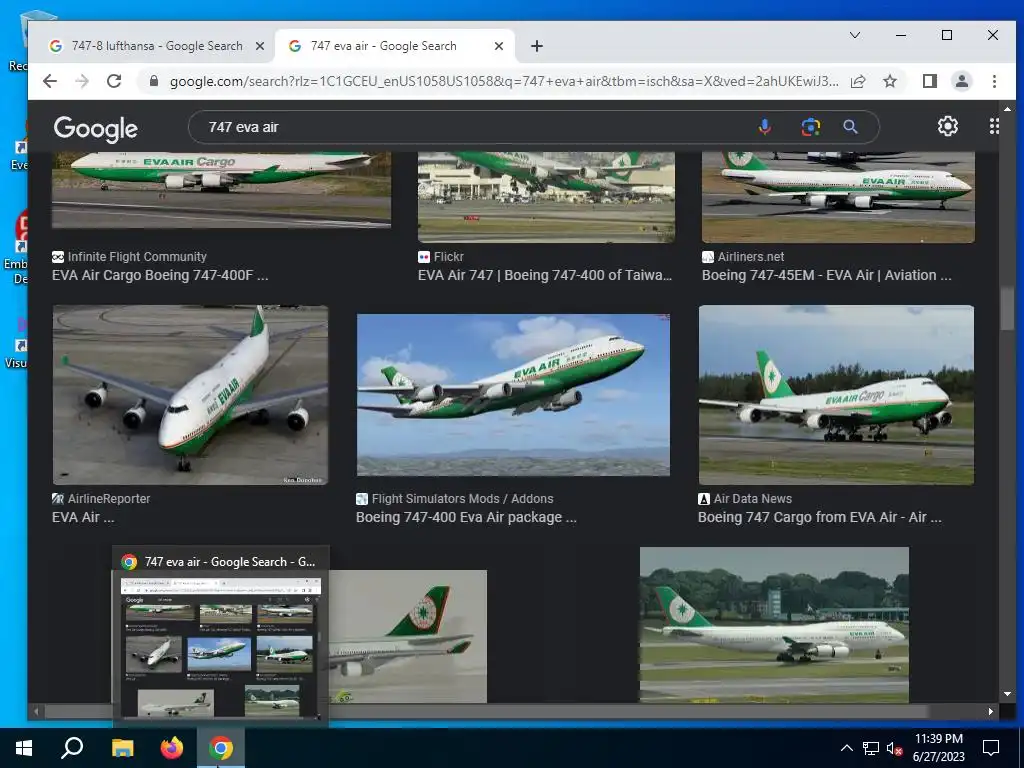Click Boeing 747-45EM Airliners.net title

(826, 275)
